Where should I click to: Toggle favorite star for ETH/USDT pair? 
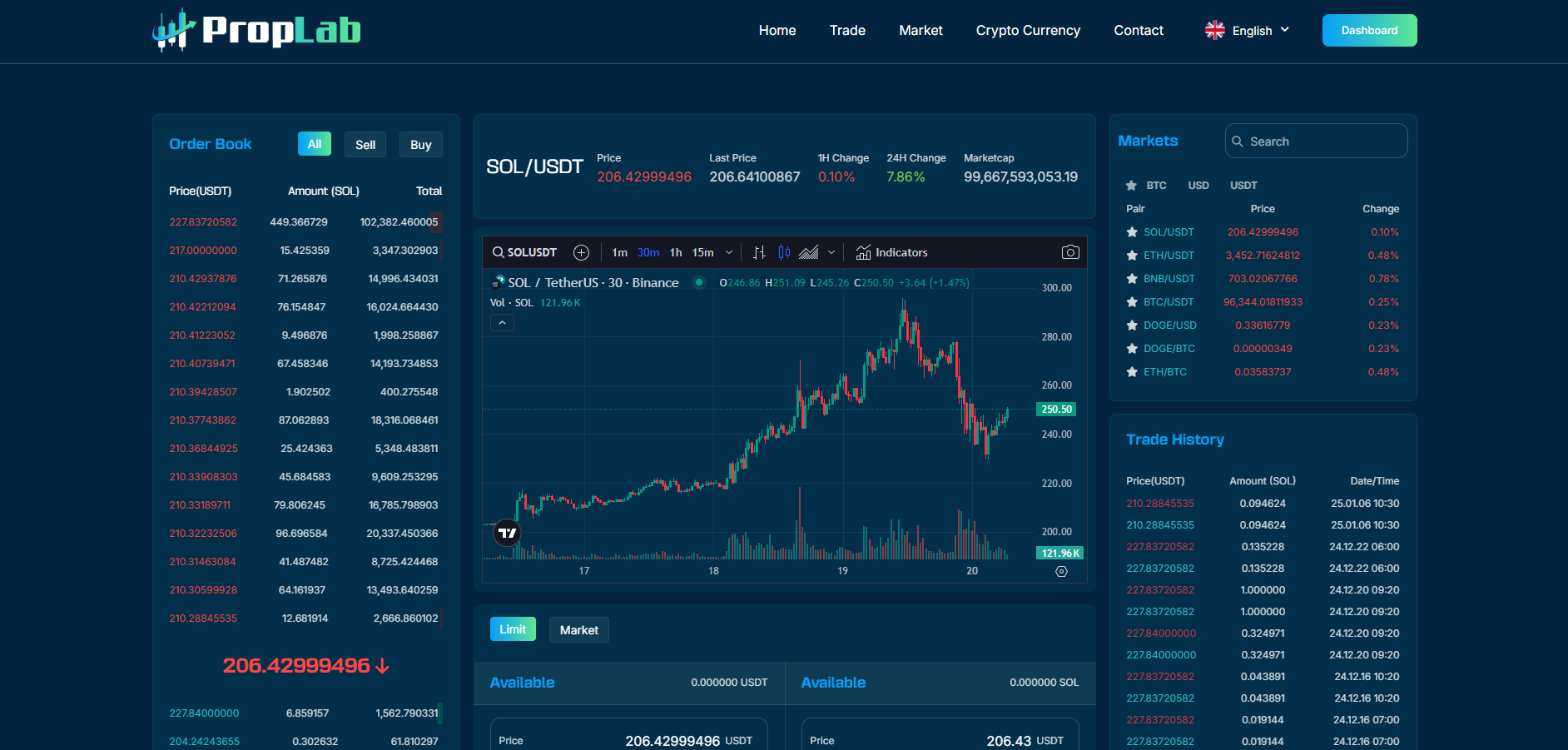click(1132, 256)
